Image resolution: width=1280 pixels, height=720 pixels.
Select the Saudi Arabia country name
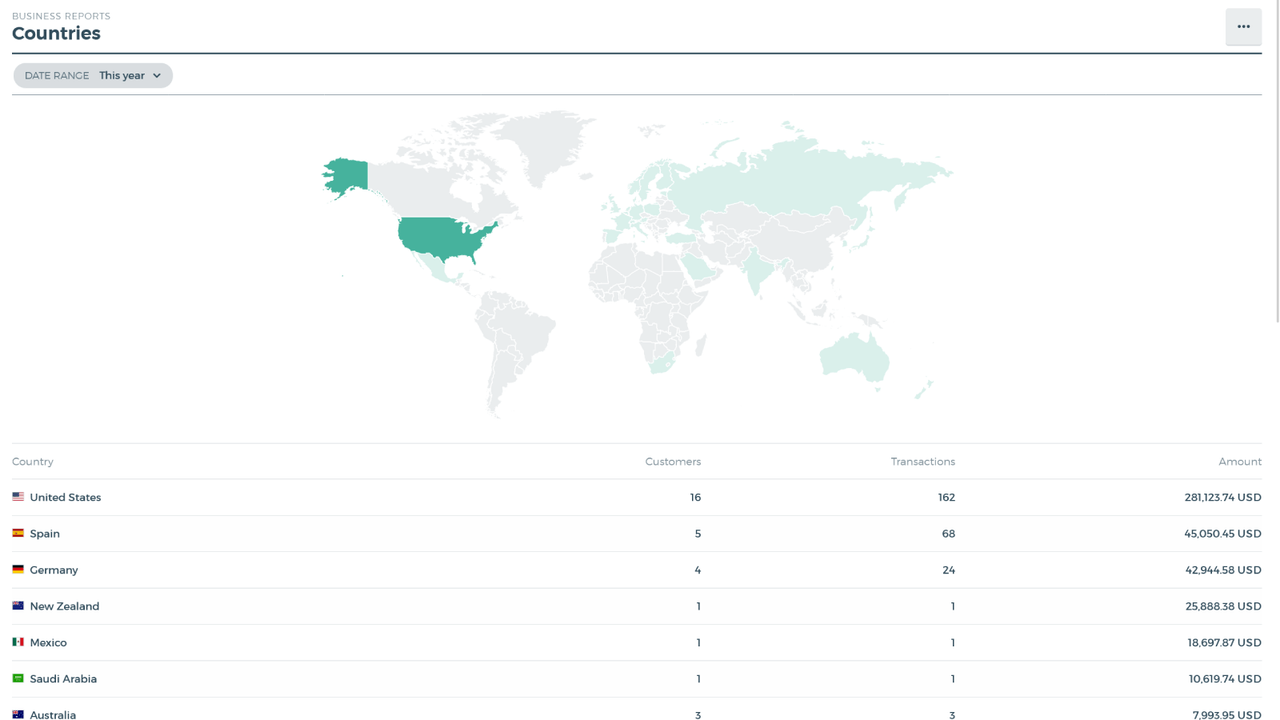coord(63,679)
